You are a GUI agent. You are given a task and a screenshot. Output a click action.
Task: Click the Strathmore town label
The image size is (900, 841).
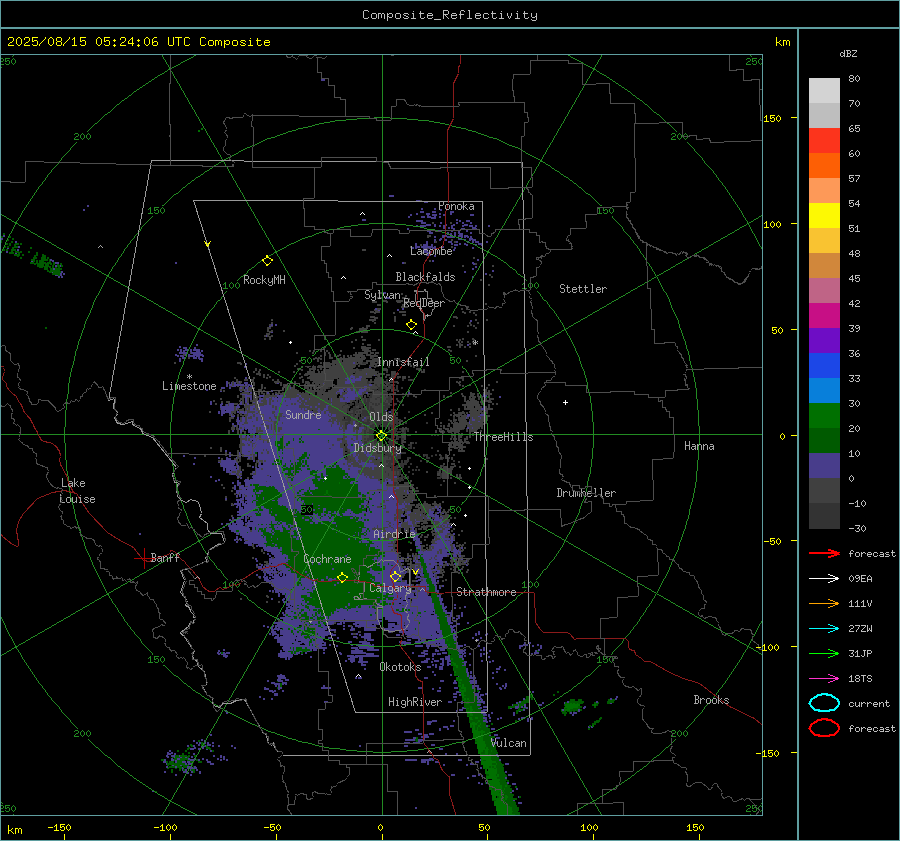pyautogui.click(x=486, y=592)
